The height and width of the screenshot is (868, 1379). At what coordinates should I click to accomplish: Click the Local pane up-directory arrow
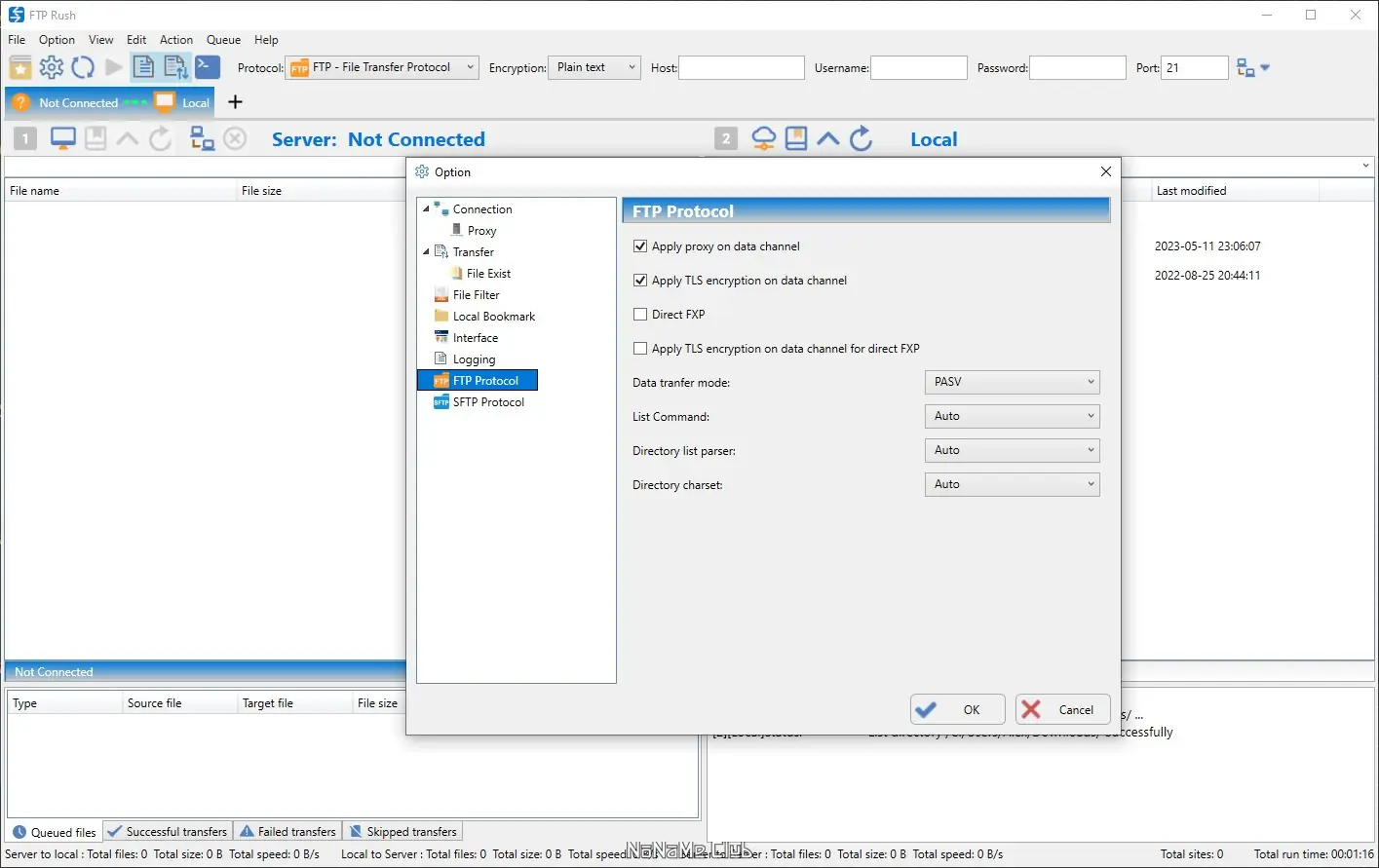(828, 138)
